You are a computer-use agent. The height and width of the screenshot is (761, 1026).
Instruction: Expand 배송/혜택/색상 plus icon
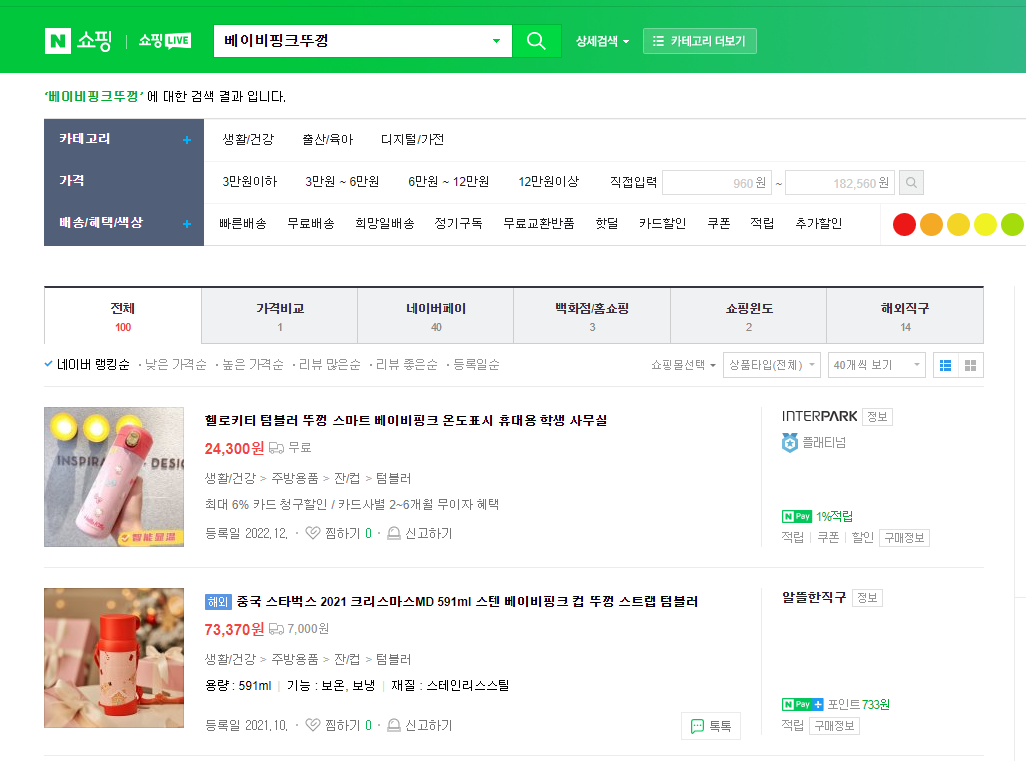(186, 224)
